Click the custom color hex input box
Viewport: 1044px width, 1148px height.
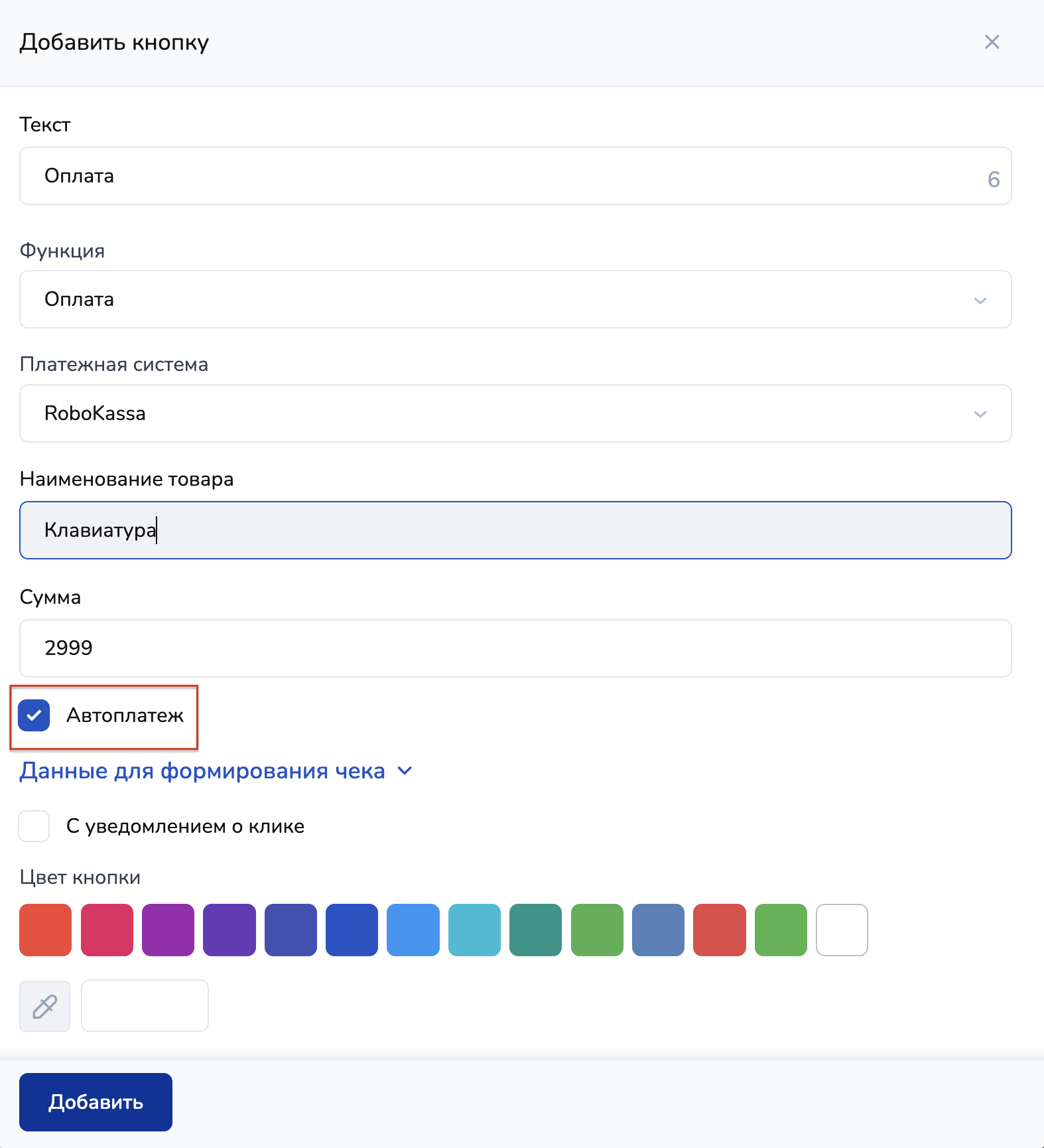[x=145, y=1006]
